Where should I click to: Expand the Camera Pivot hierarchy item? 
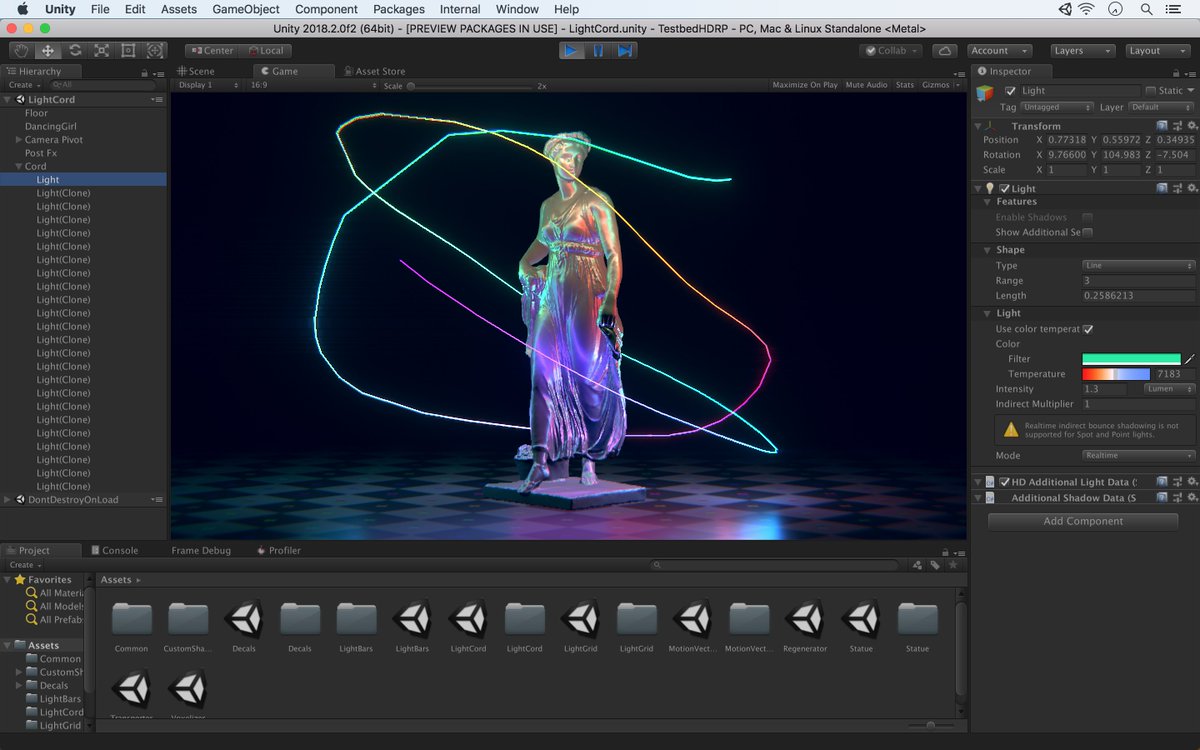pyautogui.click(x=18, y=140)
